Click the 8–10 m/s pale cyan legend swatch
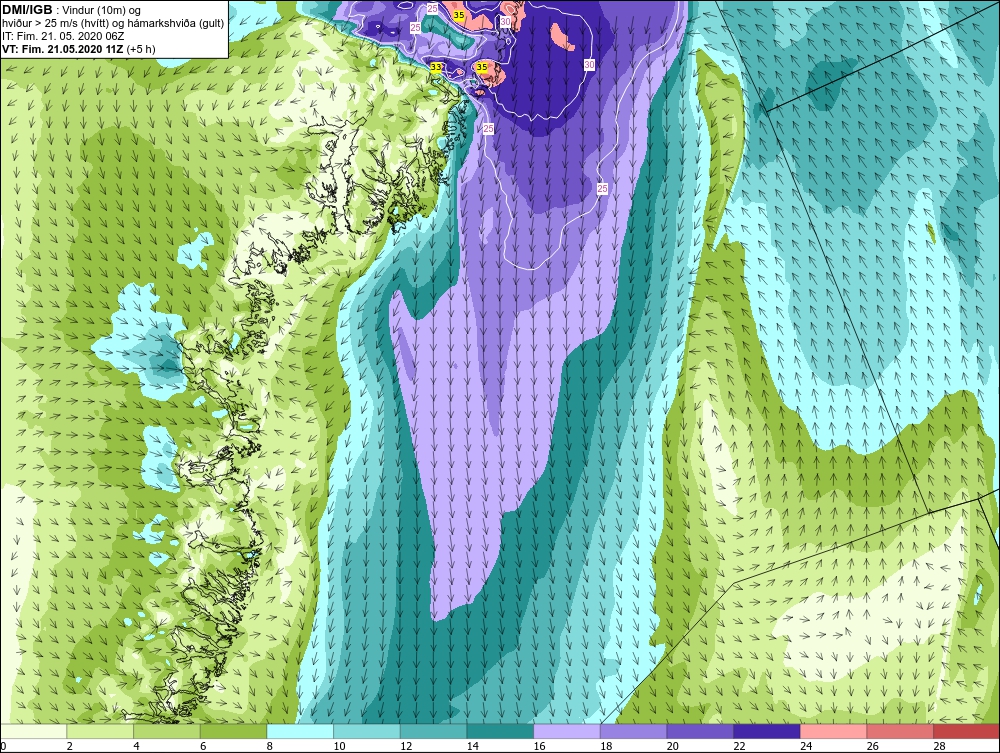 click(x=300, y=731)
